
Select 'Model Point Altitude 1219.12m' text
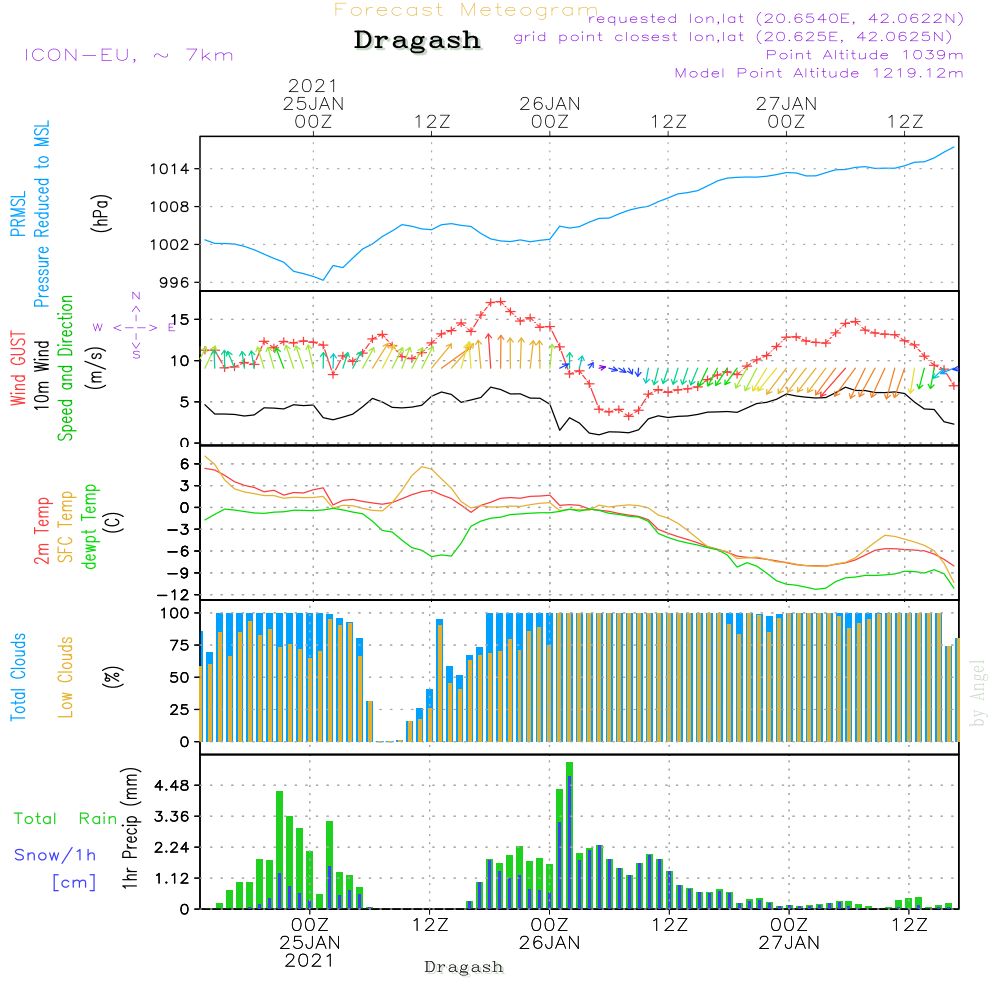coord(819,73)
